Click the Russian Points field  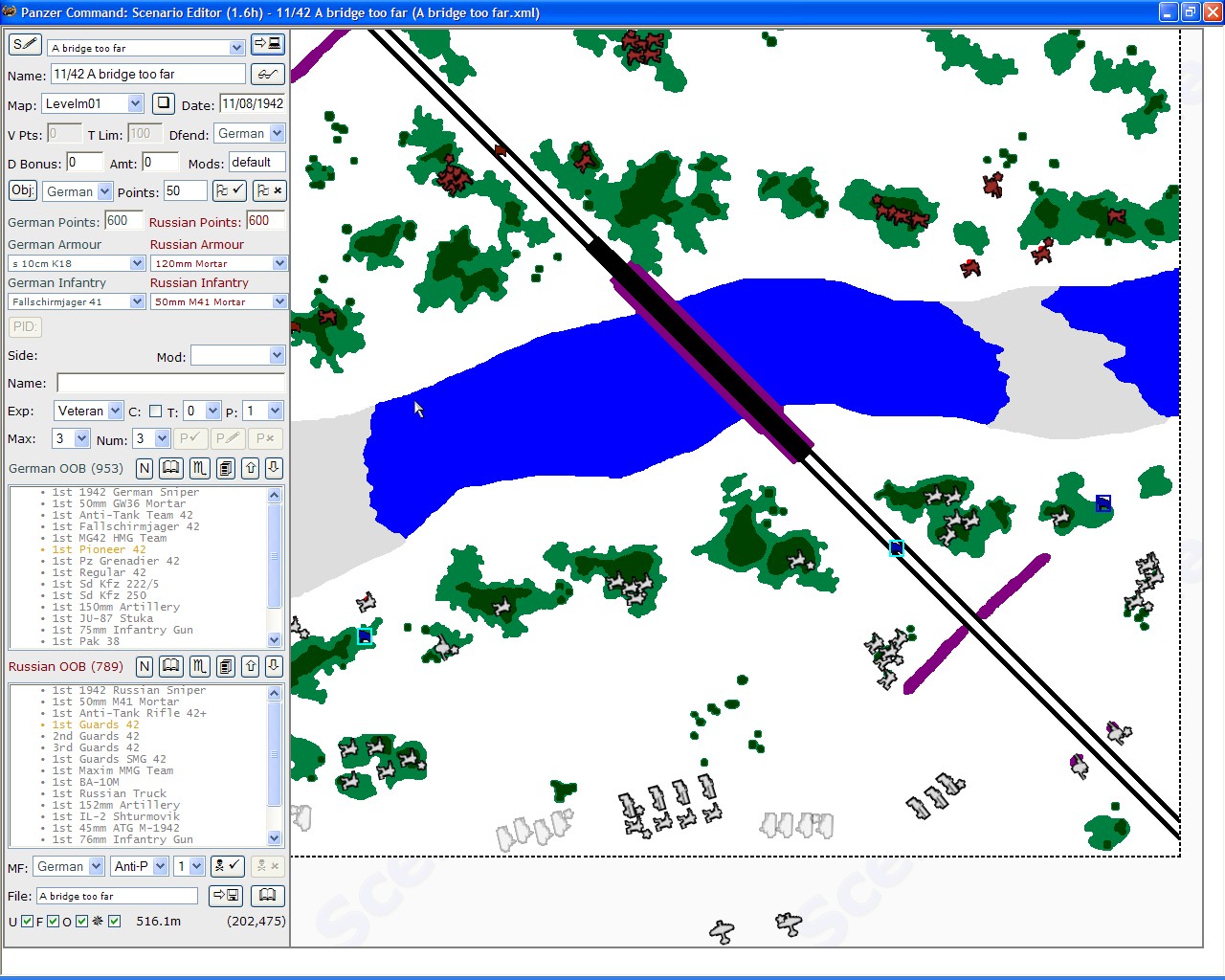click(265, 220)
